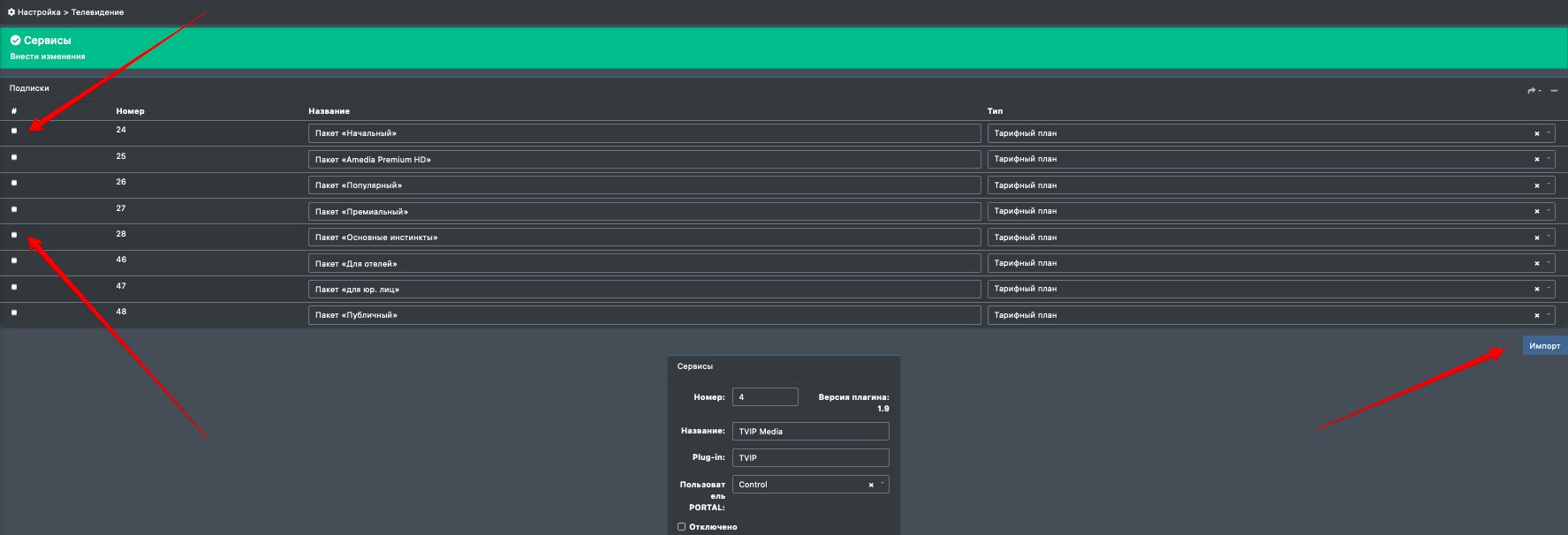Click the Название field containing TVIP Media
This screenshot has height=535, width=1568.
tap(809, 432)
